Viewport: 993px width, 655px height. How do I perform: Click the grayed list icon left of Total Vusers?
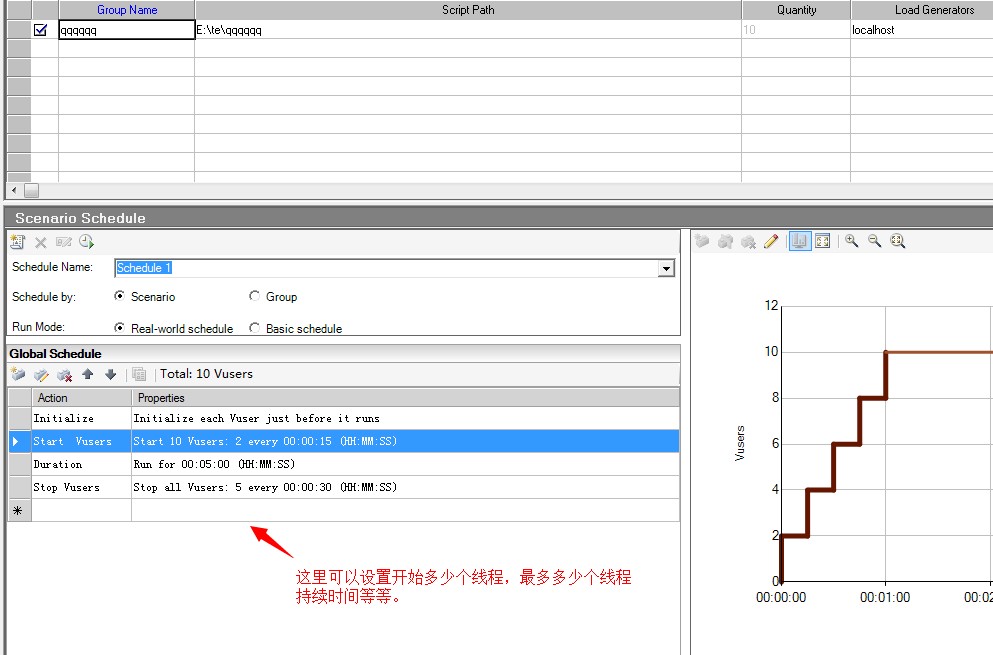(139, 374)
